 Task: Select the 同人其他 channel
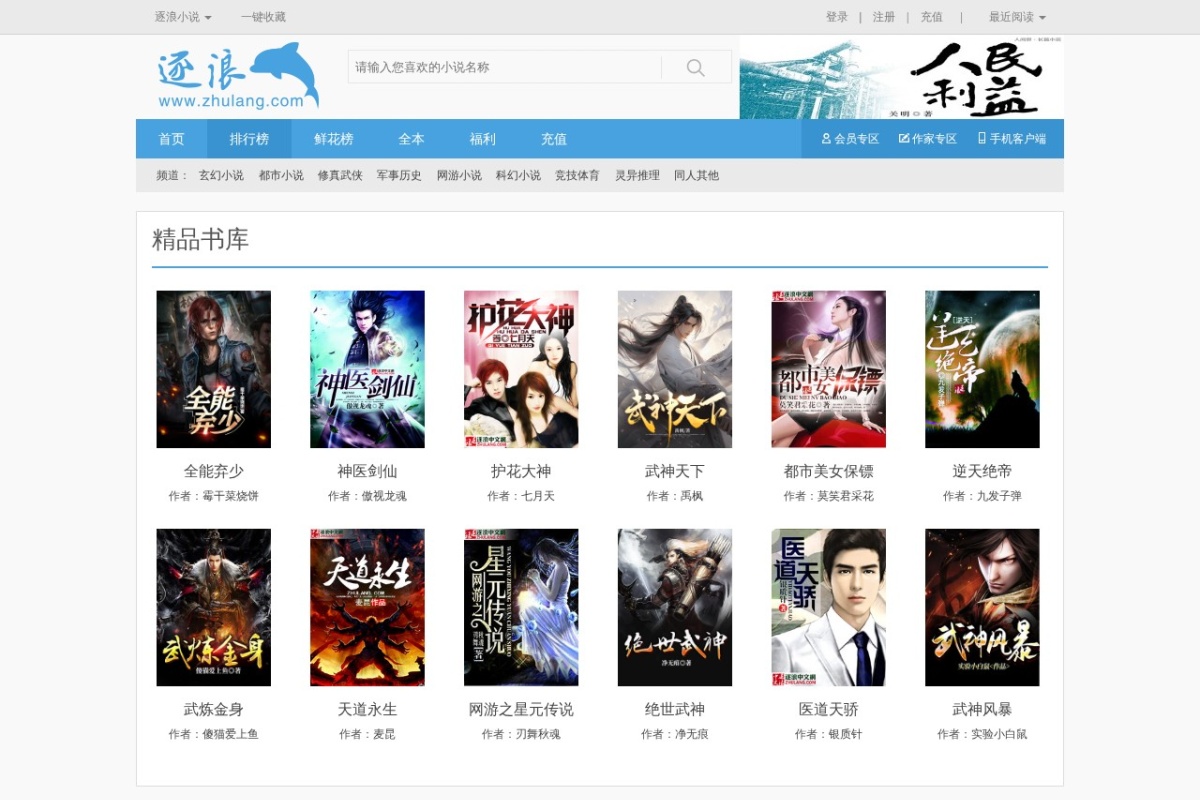coord(696,175)
